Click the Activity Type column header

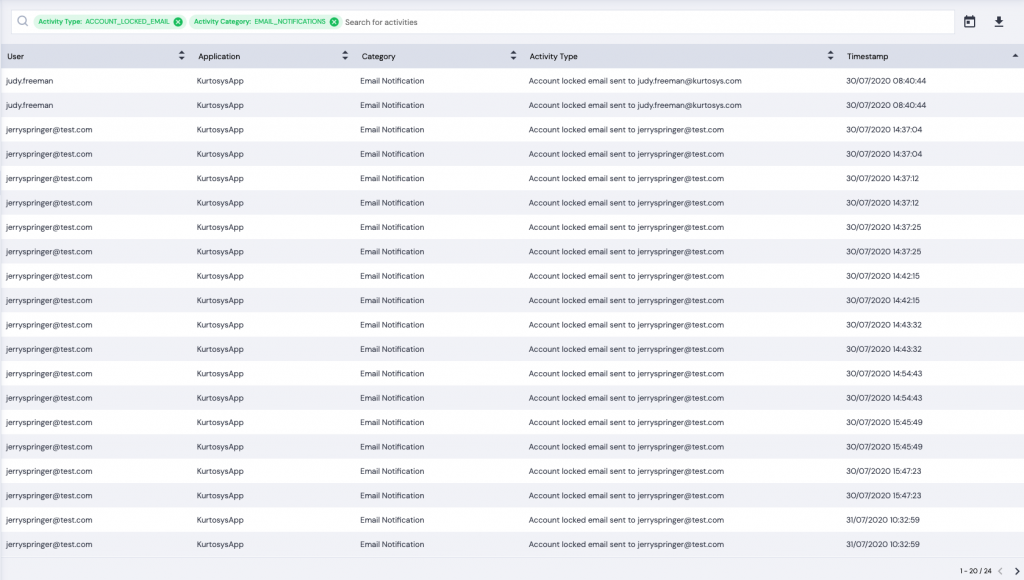coord(553,57)
